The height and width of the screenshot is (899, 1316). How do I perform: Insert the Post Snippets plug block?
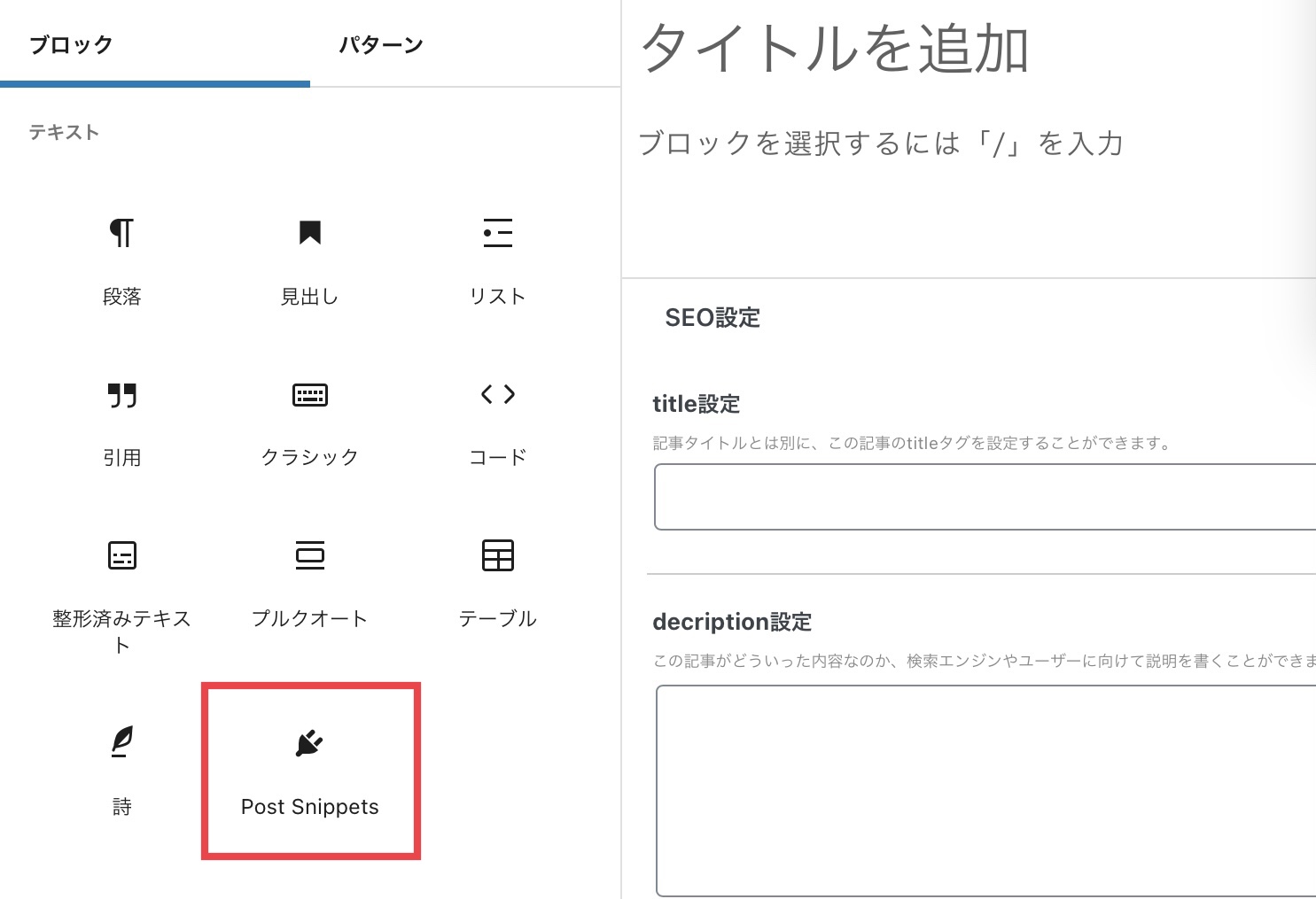coord(310,771)
